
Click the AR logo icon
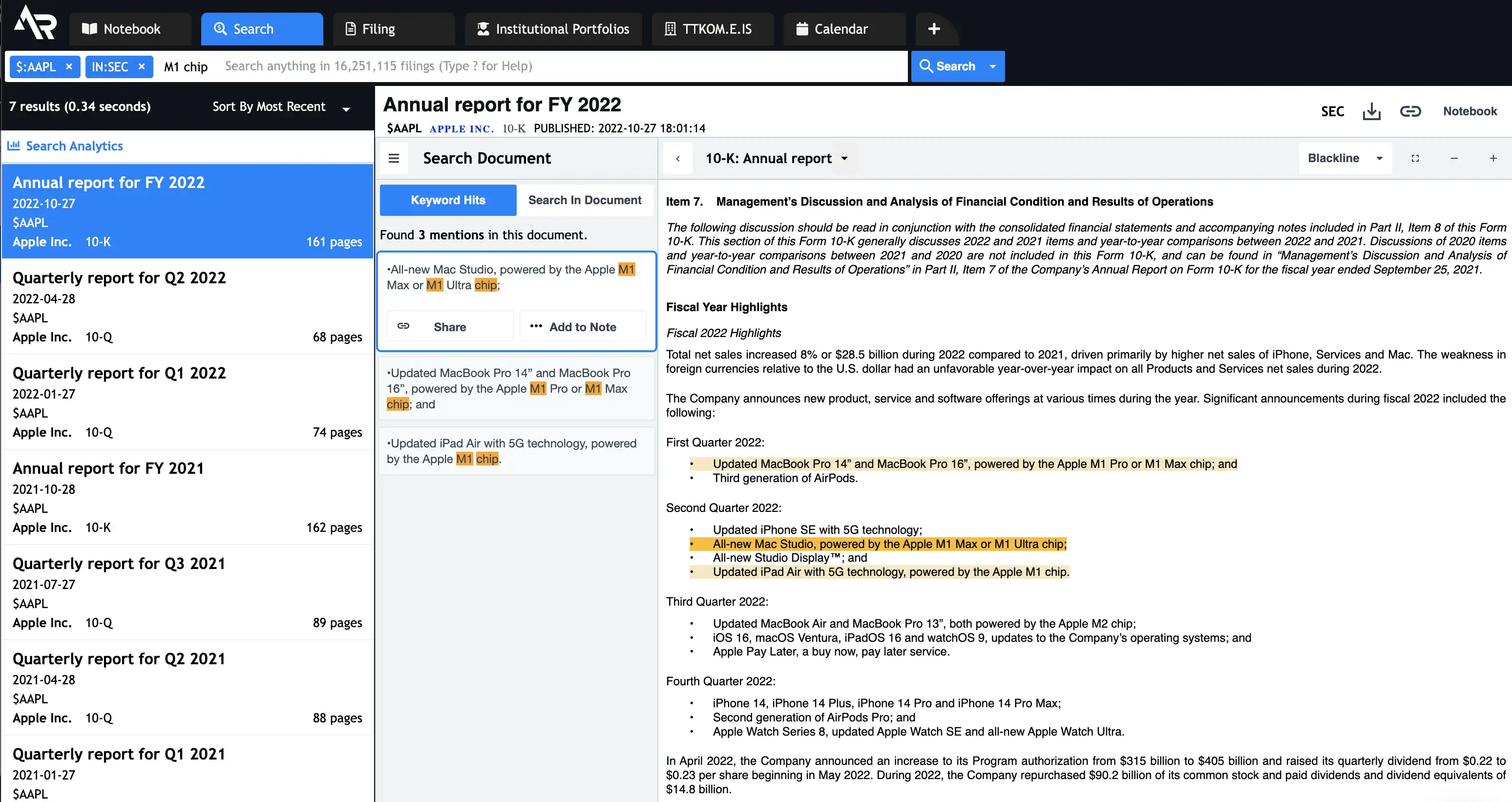pyautogui.click(x=35, y=23)
